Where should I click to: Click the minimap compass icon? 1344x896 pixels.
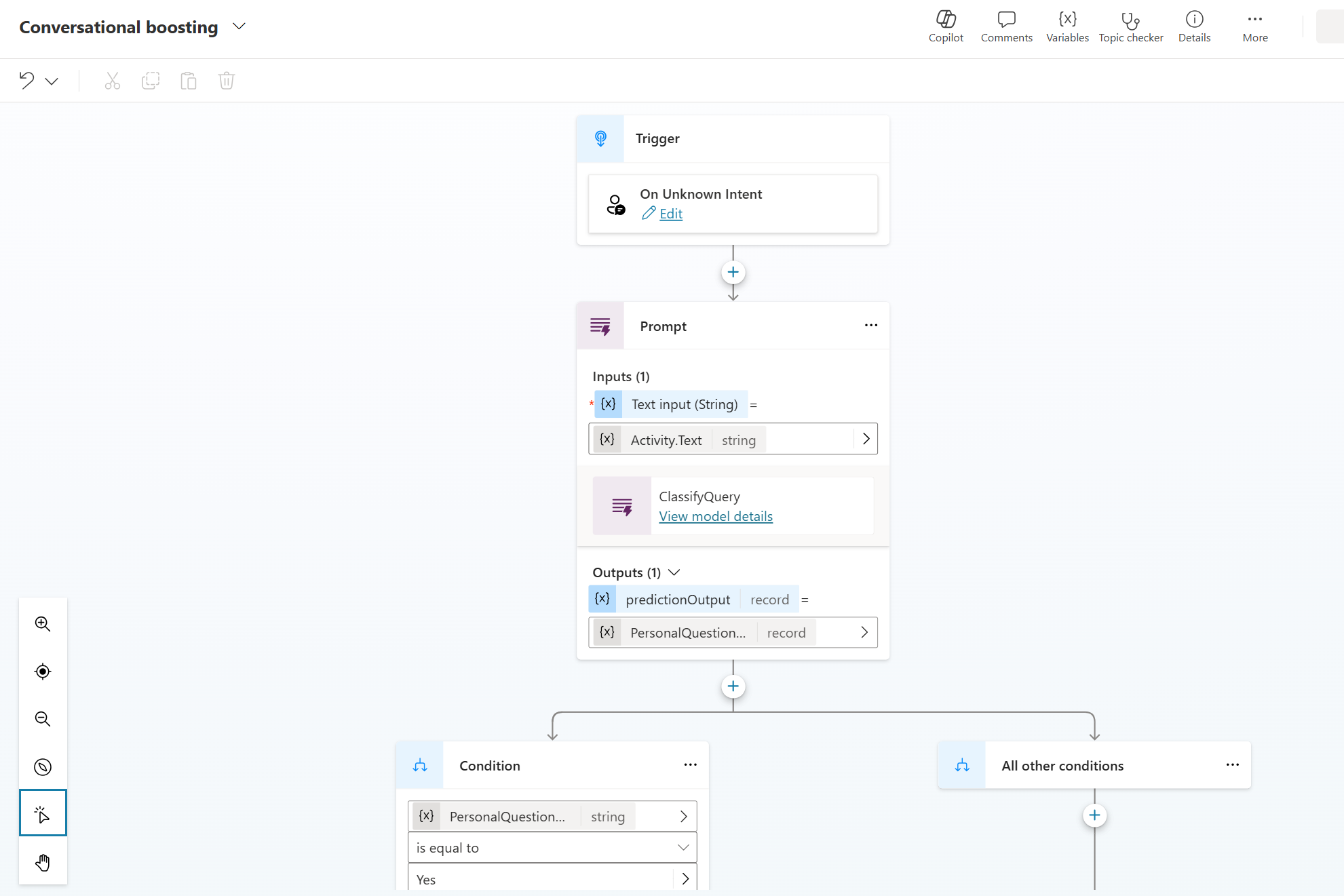[43, 767]
